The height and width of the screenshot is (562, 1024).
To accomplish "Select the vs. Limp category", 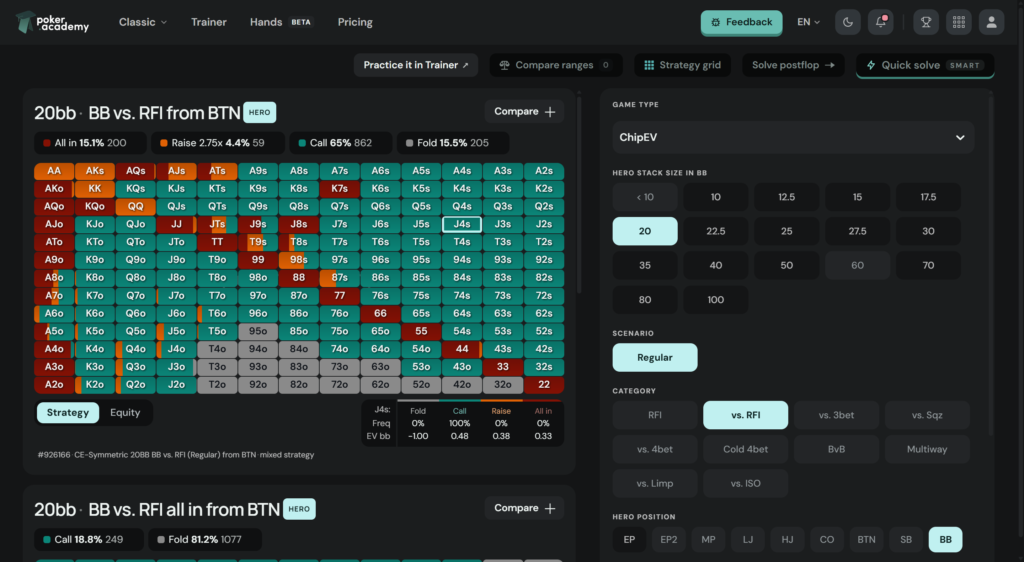I will (x=654, y=484).
